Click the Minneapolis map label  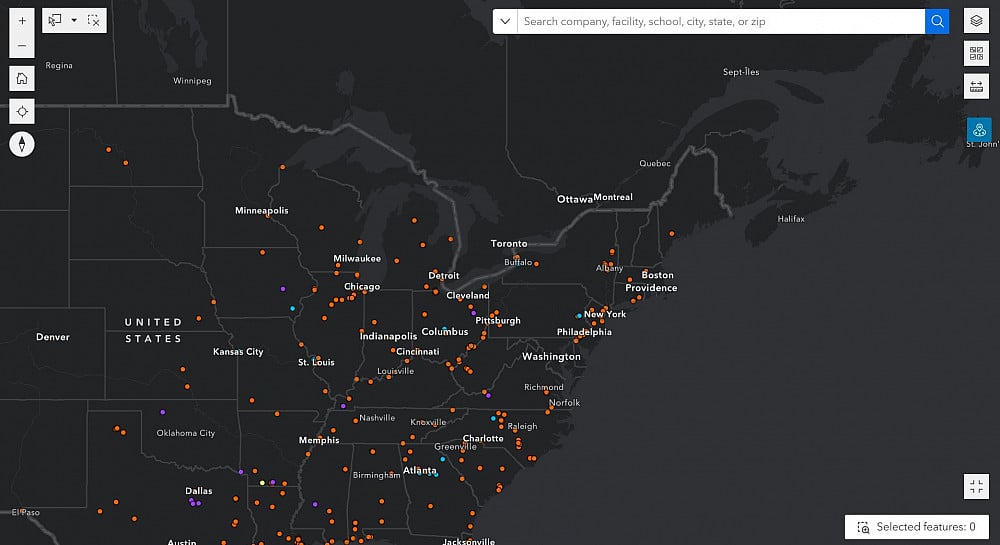(261, 210)
